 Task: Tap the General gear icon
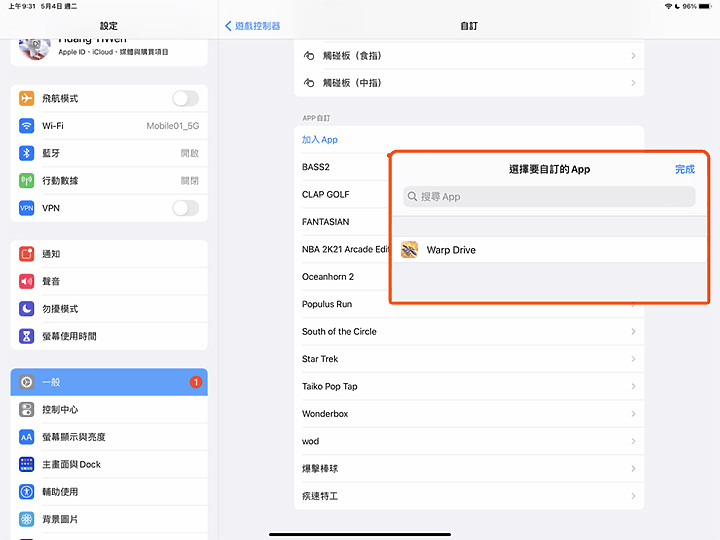[26, 382]
